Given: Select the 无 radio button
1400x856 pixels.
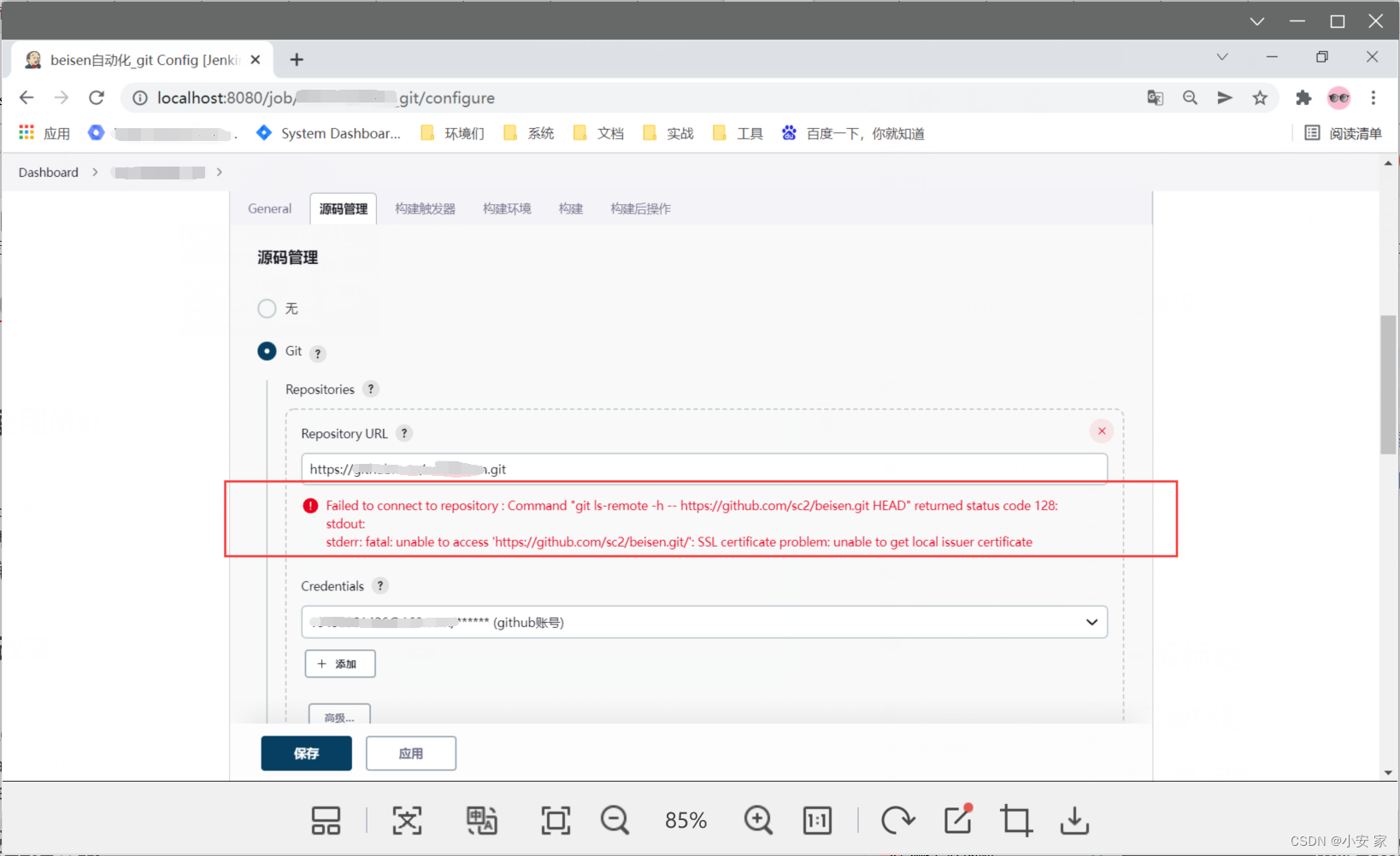Looking at the screenshot, I should 267,308.
